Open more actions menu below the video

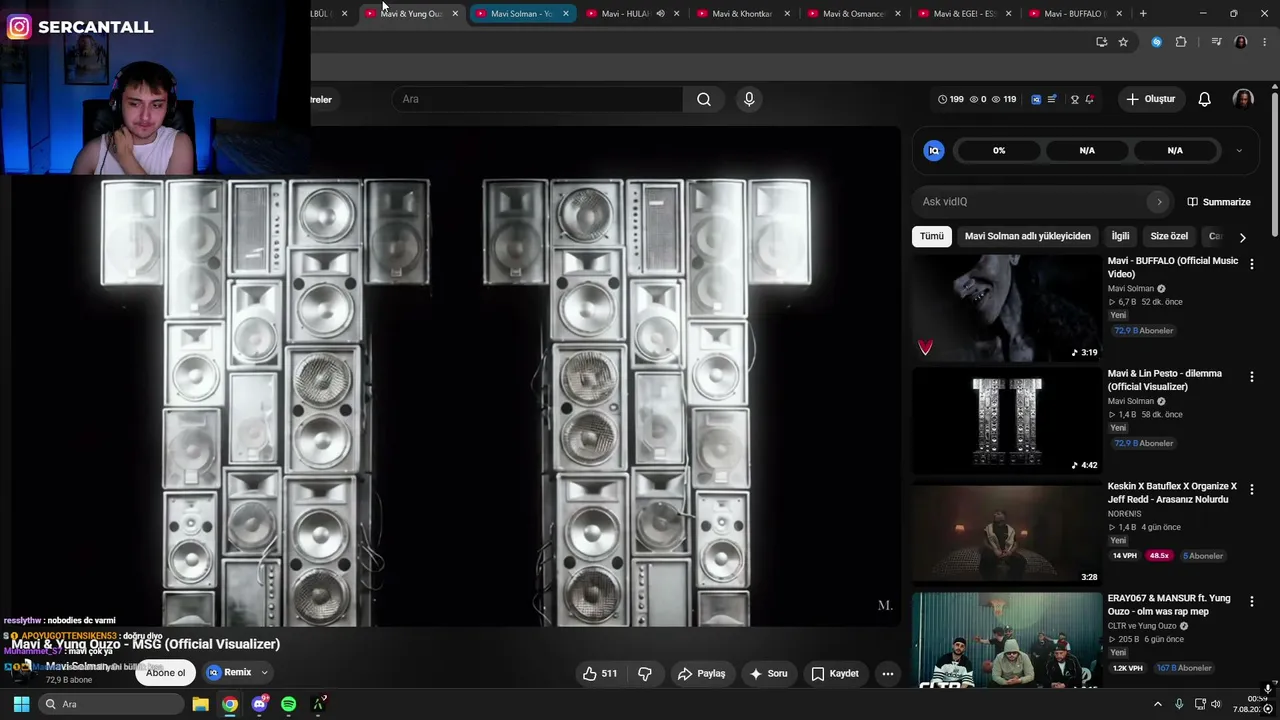tap(887, 674)
